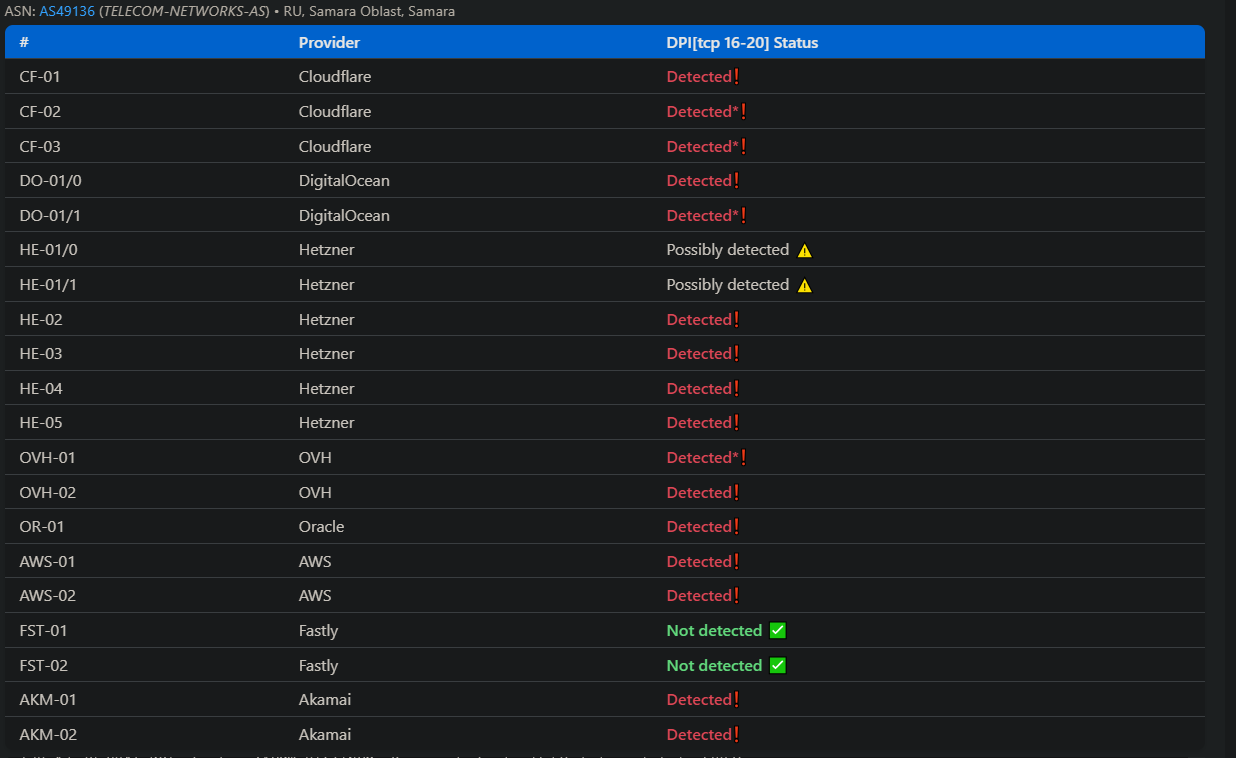Select the CF-01 row identifier
The height and width of the screenshot is (758, 1236).
click(x=40, y=77)
